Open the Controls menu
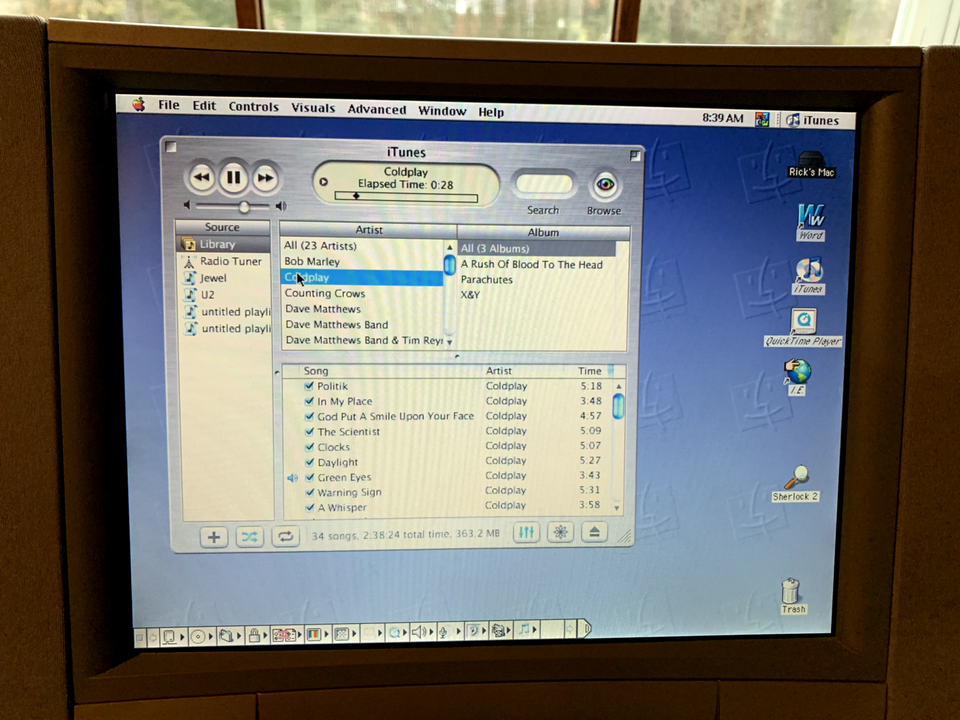This screenshot has width=960, height=720. point(253,110)
